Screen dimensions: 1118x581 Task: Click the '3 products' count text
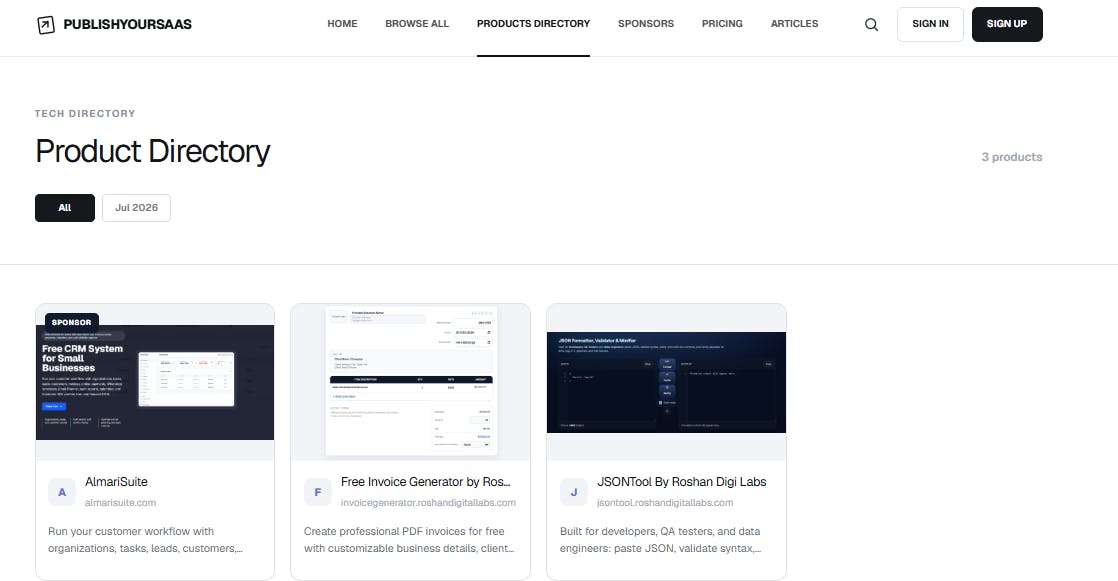click(1012, 157)
